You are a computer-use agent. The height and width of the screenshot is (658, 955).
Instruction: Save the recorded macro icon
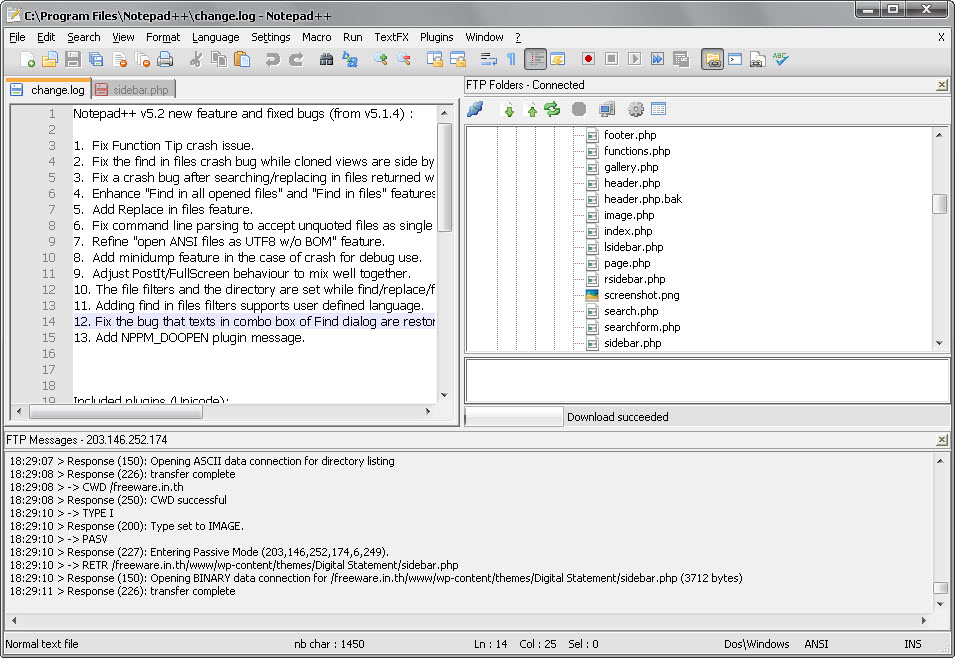pyautogui.click(x=680, y=59)
